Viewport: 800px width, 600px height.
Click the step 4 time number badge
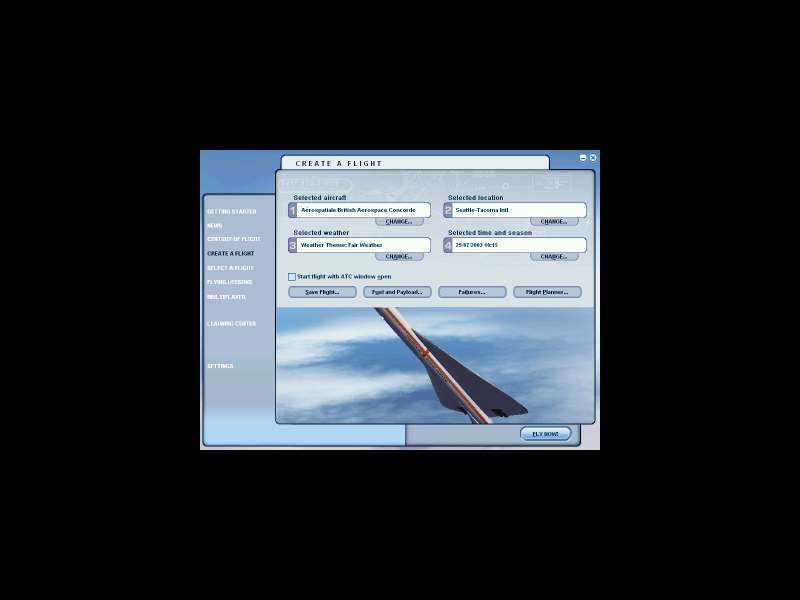coord(448,245)
